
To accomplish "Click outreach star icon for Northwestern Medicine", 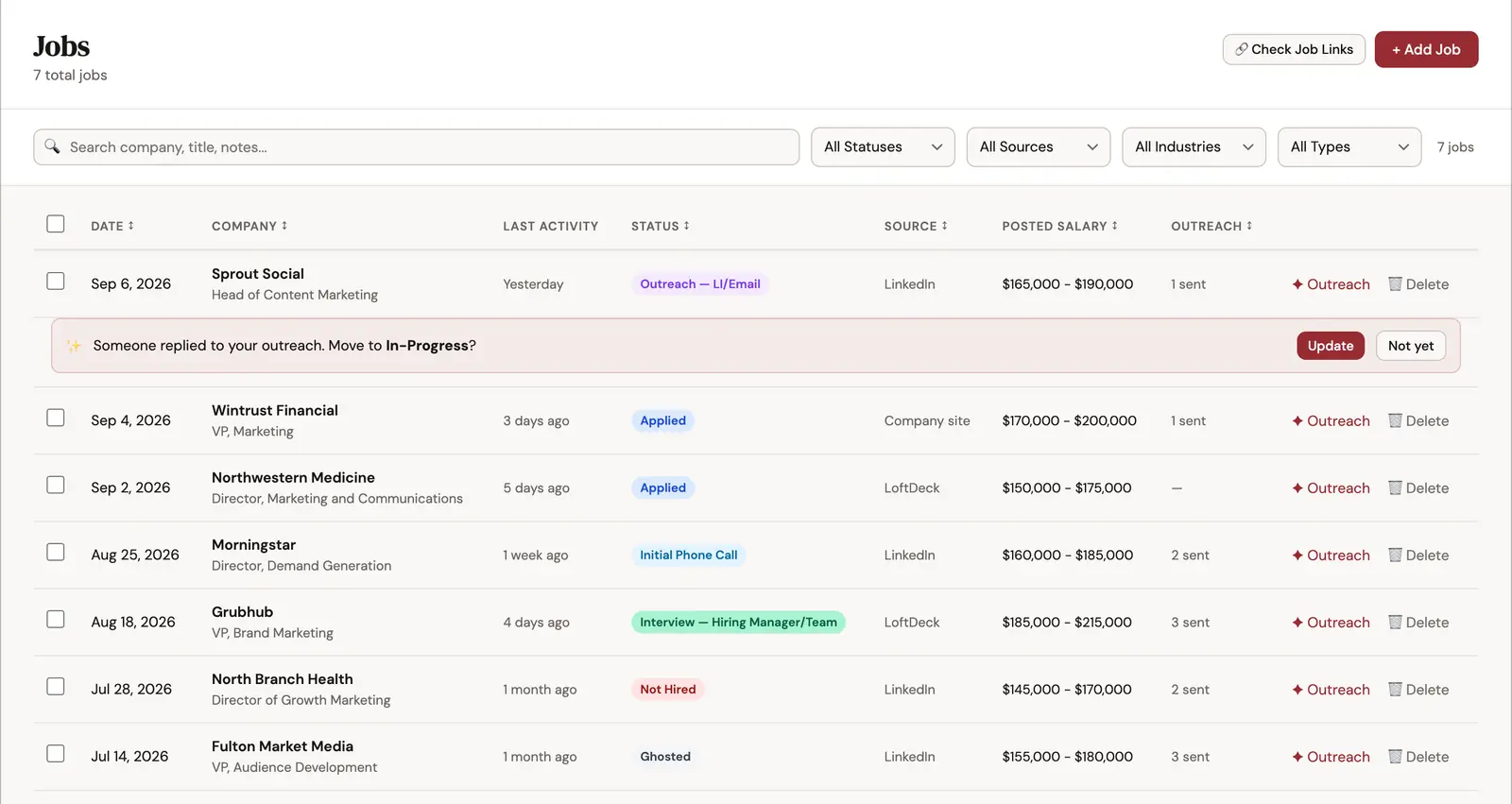I will 1297,488.
